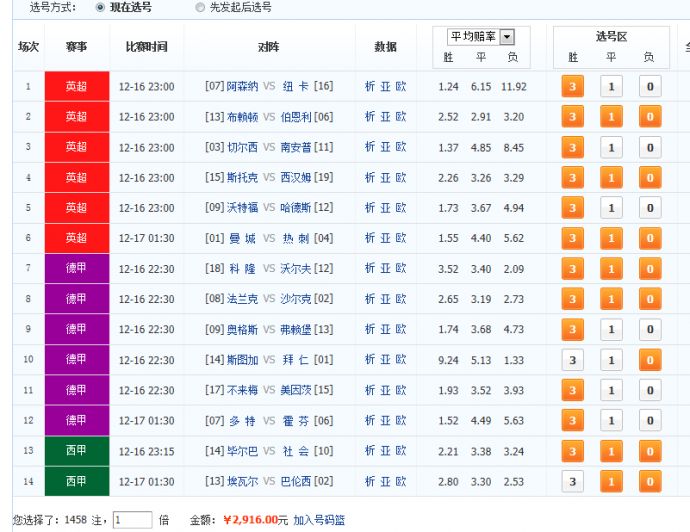690x532 pixels.
Task: Click the 数据 column header
Action: (x=385, y=47)
